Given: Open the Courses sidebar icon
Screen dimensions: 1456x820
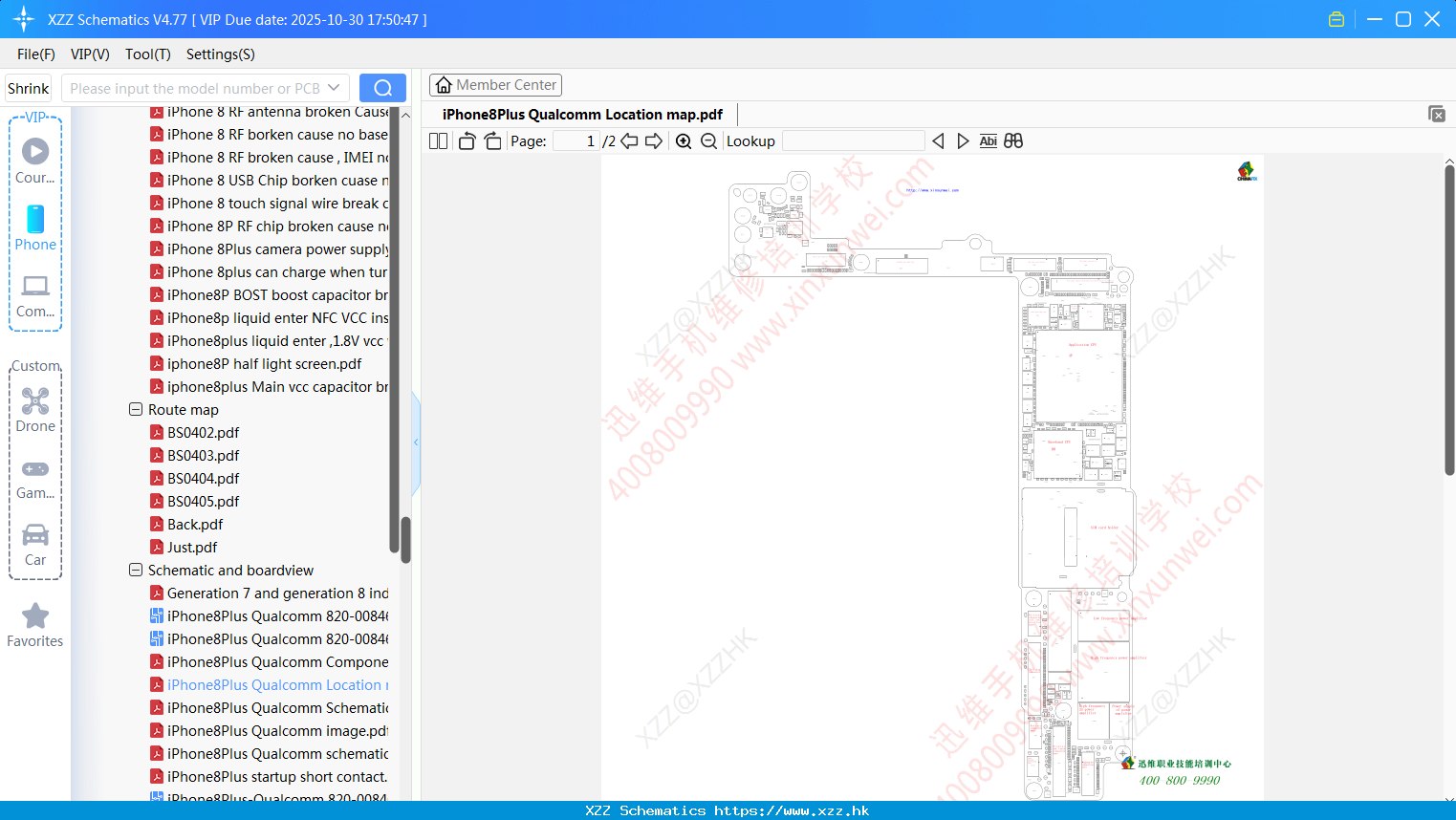Looking at the screenshot, I should 35,162.
